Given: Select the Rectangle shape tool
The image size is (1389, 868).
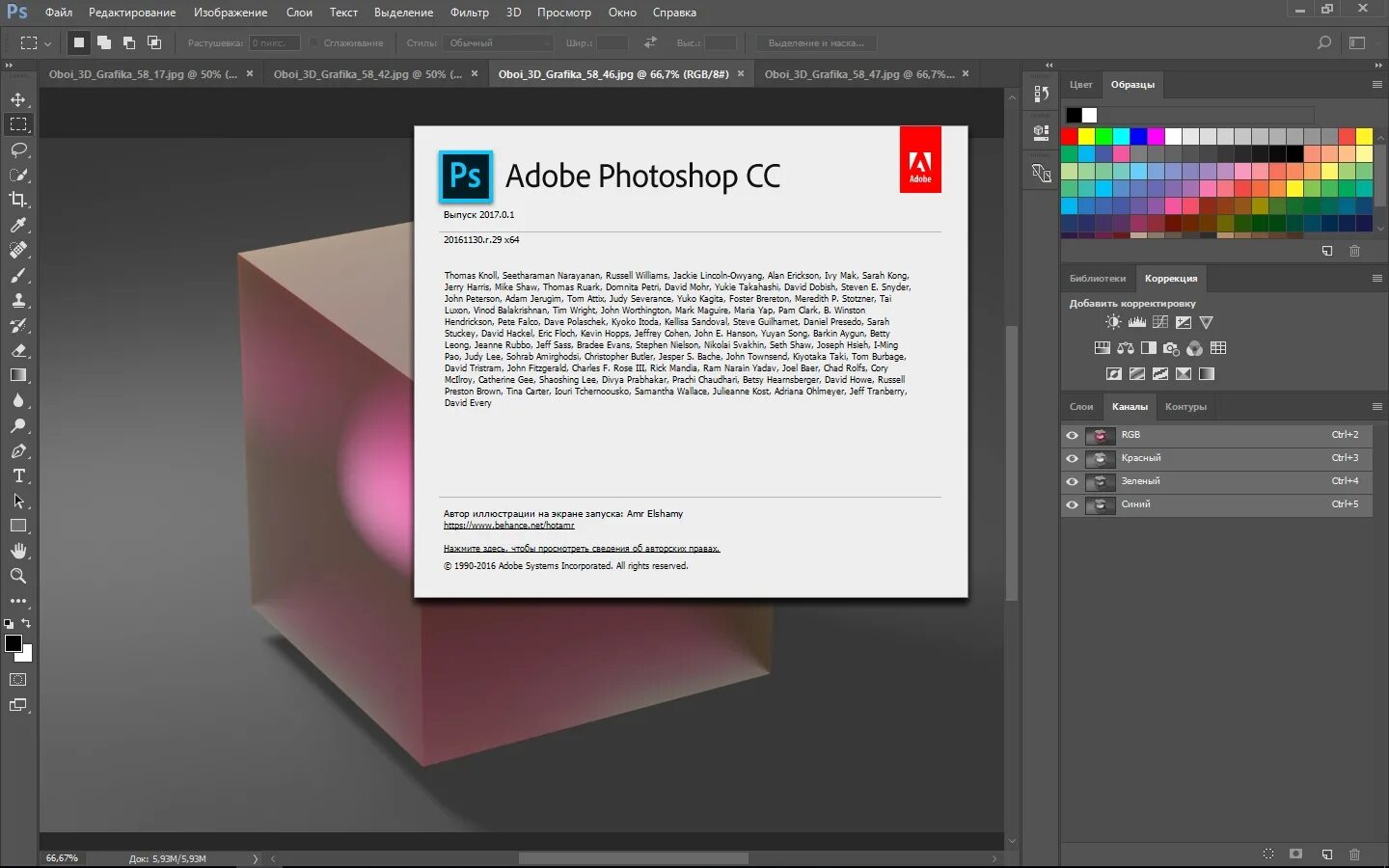Looking at the screenshot, I should [x=18, y=526].
